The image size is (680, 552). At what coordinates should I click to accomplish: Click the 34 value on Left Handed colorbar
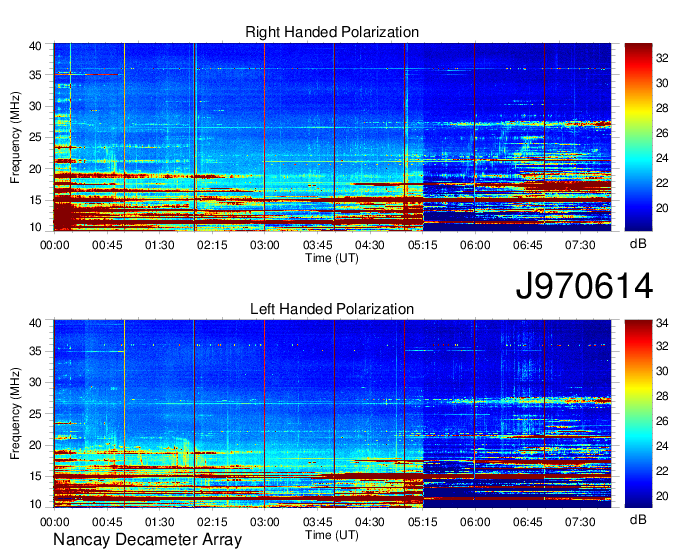tap(662, 323)
